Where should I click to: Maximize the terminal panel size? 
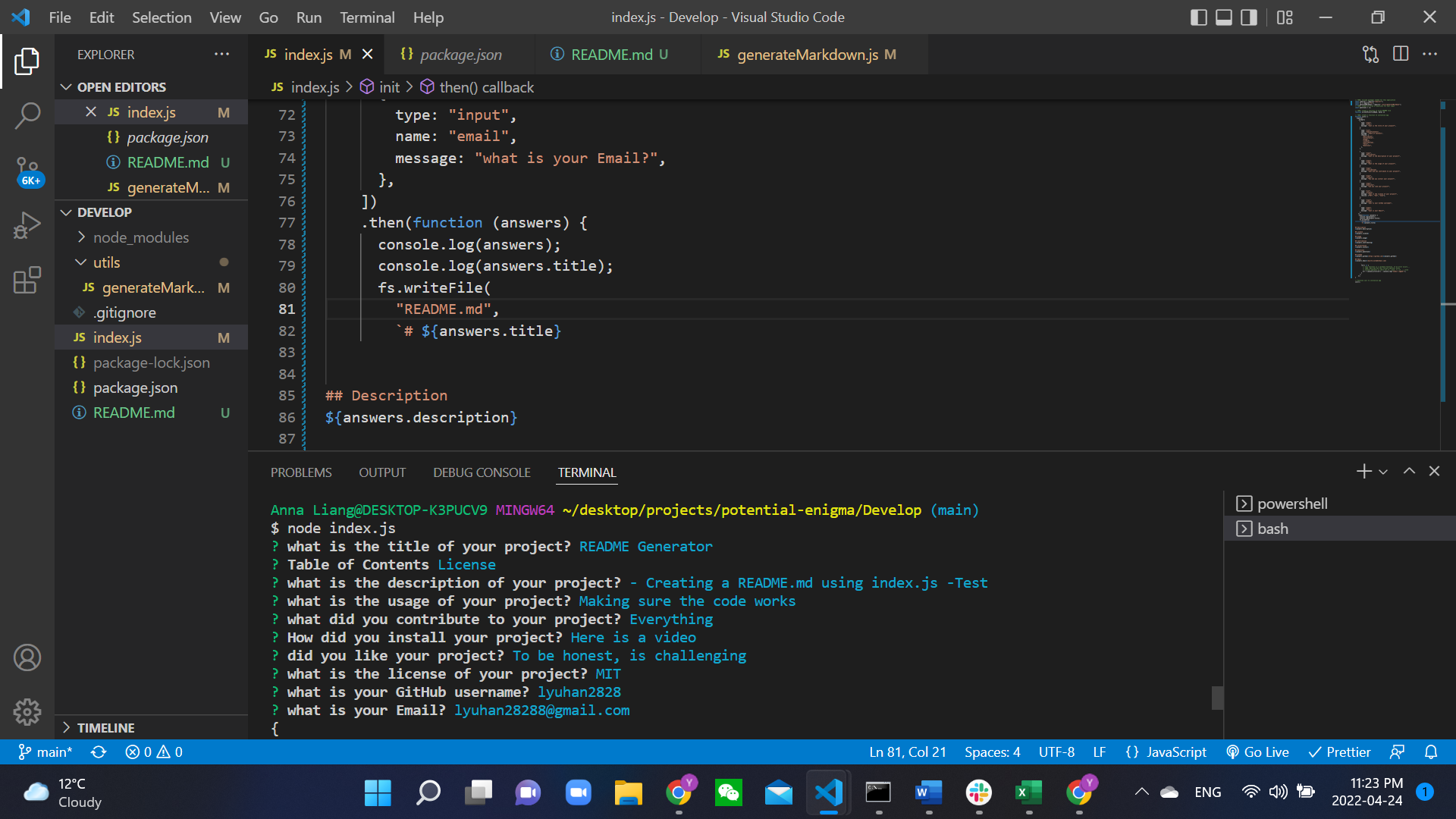1409,472
